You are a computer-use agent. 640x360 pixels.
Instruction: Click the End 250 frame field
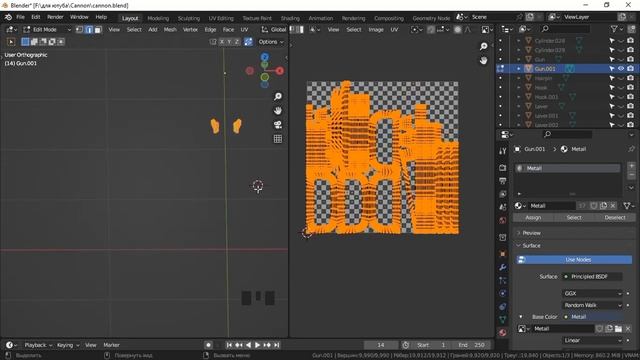pos(471,345)
